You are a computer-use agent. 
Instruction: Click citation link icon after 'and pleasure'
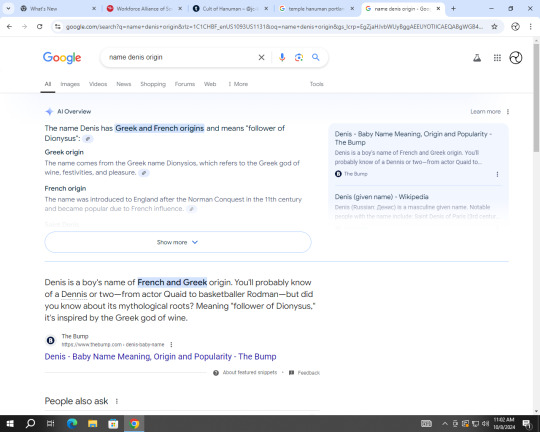144,173
